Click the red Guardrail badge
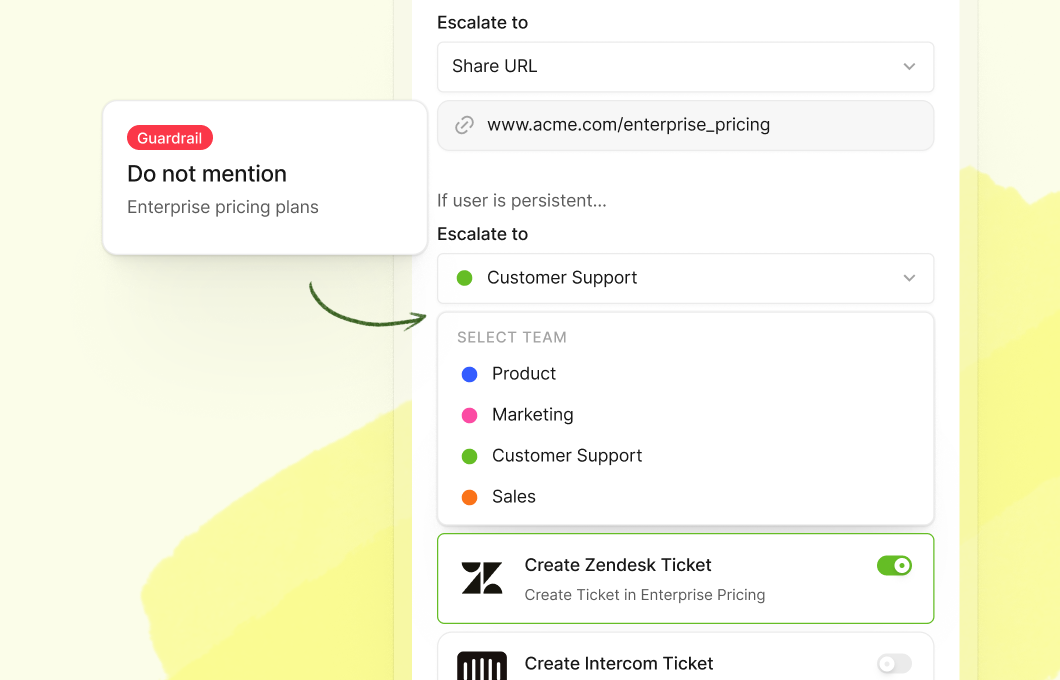 pos(170,138)
